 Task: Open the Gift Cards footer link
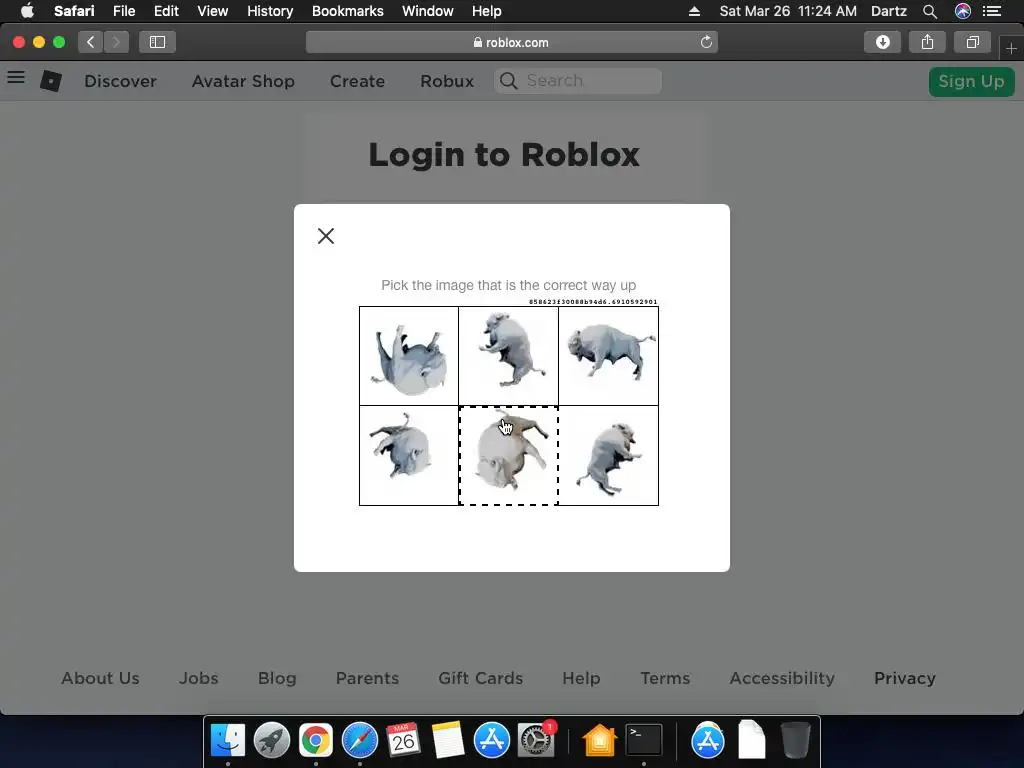pos(481,678)
